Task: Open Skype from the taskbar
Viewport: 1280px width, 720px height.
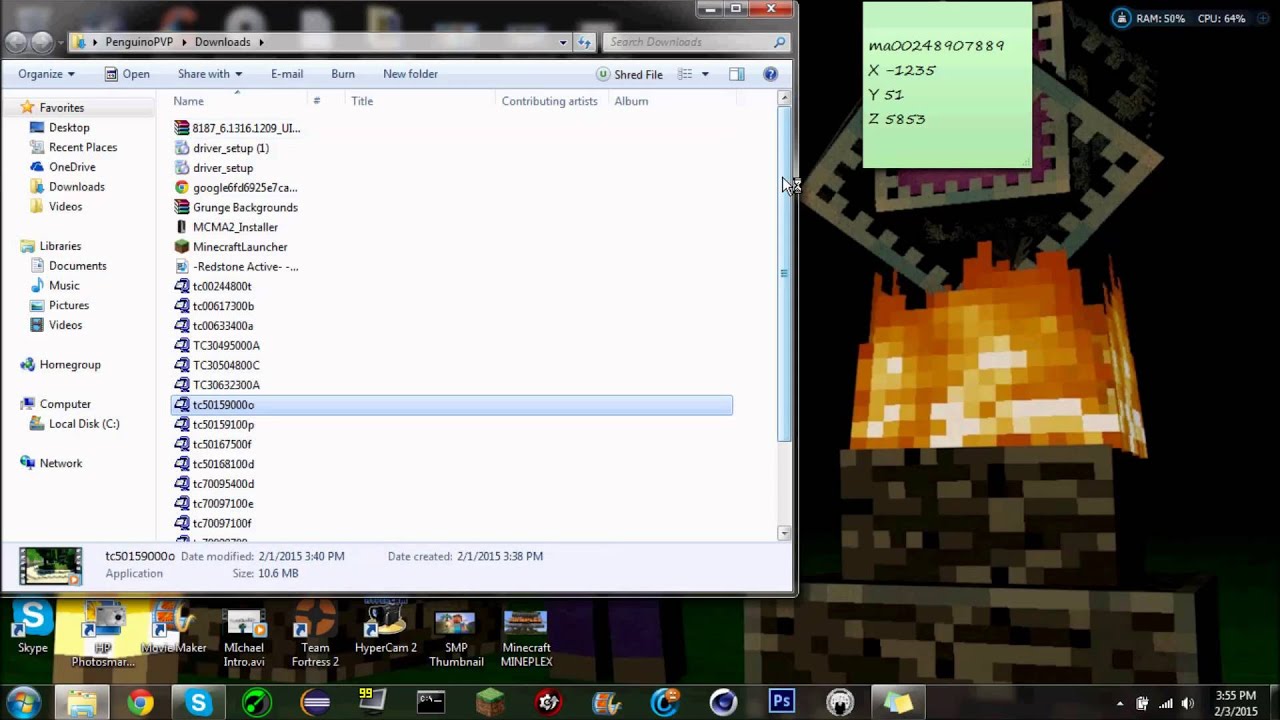Action: pyautogui.click(x=198, y=703)
